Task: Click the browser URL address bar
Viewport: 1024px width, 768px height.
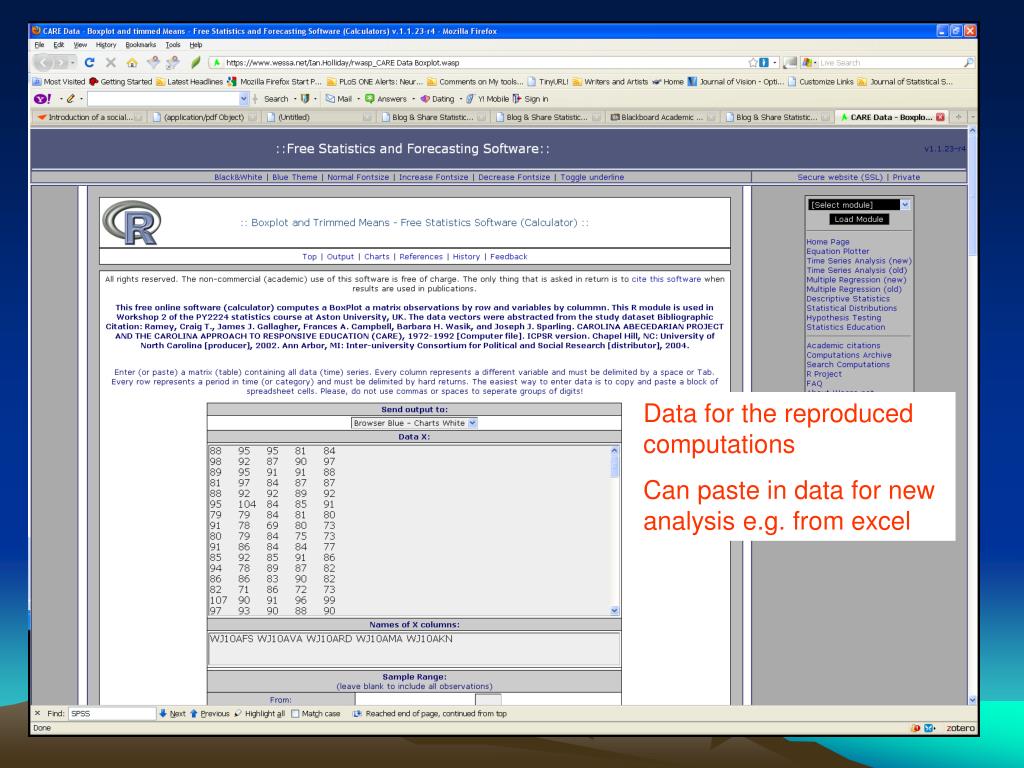Action: [485, 63]
